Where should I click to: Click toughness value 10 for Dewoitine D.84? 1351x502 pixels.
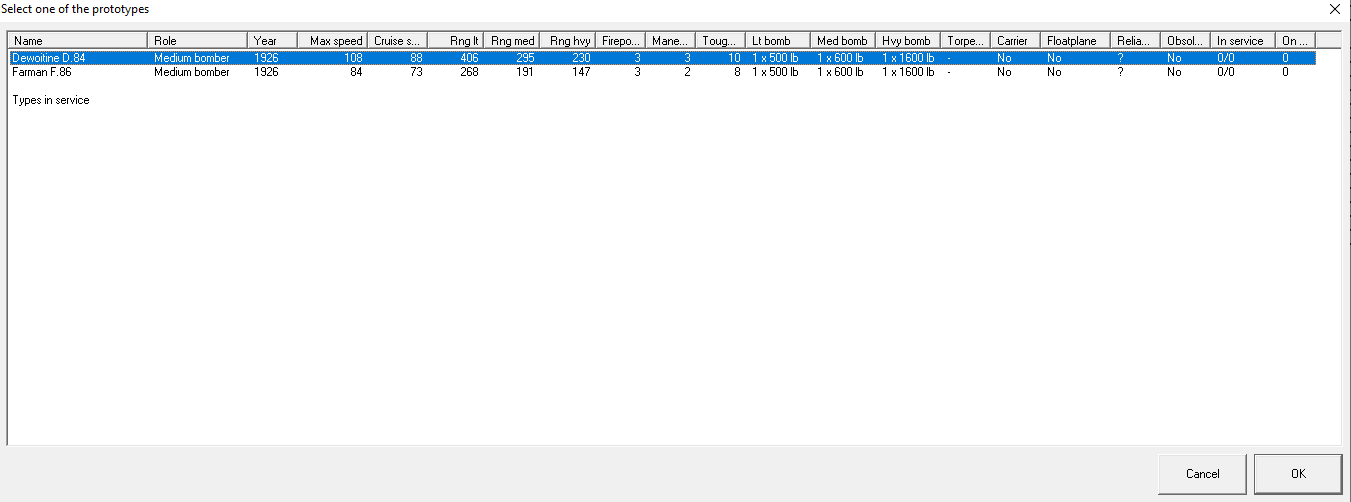tap(734, 58)
